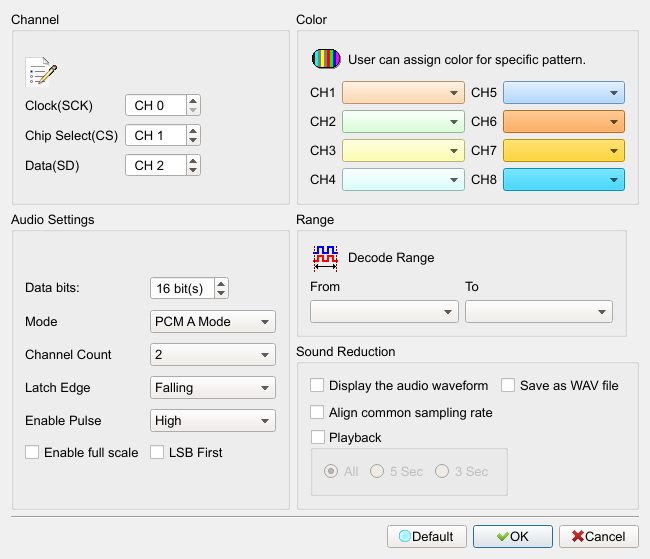Enable full scale checkbox

click(x=32, y=452)
